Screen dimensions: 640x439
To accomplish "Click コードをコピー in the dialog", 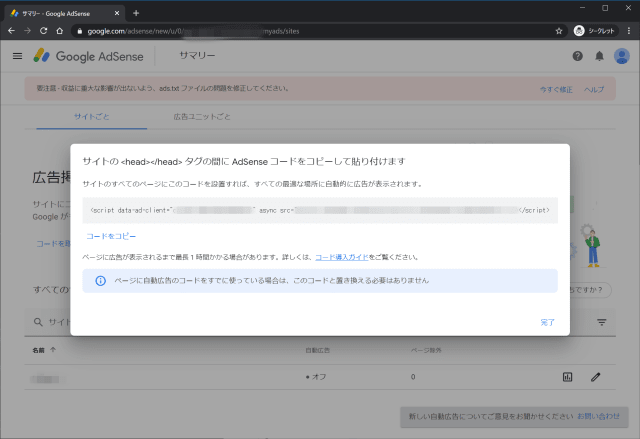I will tap(111, 236).
